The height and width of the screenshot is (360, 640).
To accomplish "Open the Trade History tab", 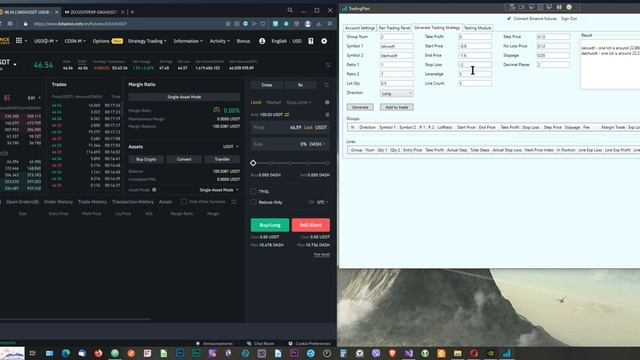I will point(92,202).
